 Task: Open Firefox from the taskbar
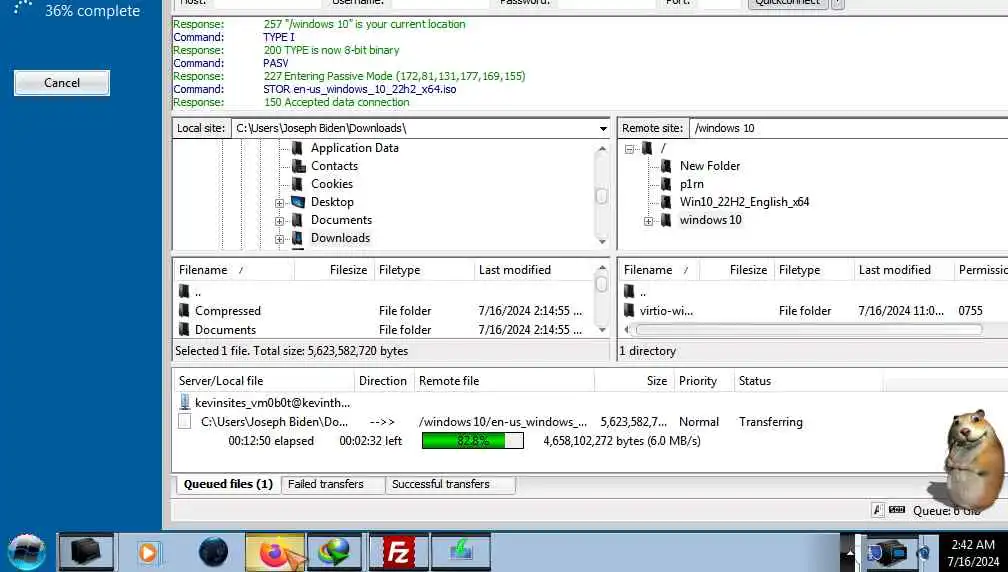click(x=274, y=552)
